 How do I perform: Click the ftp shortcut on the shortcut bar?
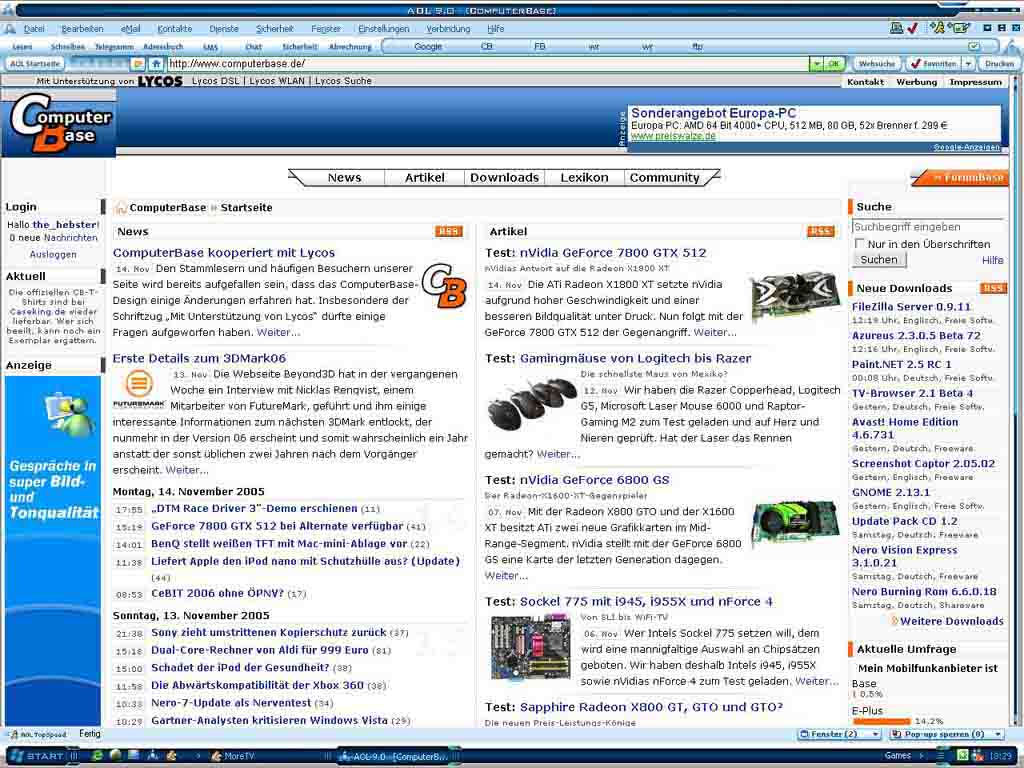coord(697,46)
